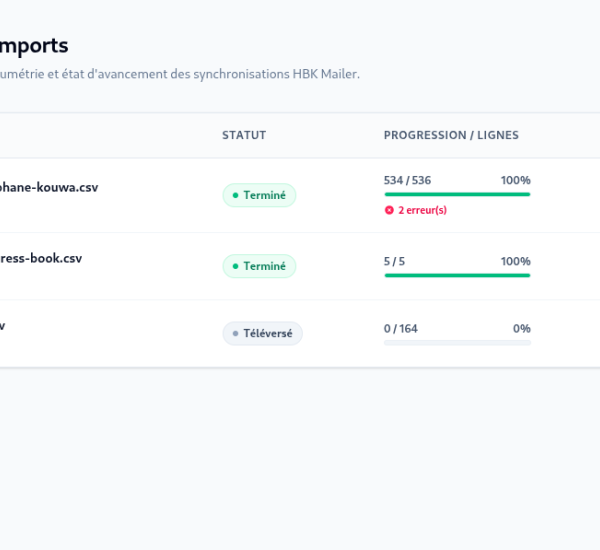This screenshot has height=550, width=600.
Task: Click the 534 / 536 progress bar
Action: (x=457, y=194)
